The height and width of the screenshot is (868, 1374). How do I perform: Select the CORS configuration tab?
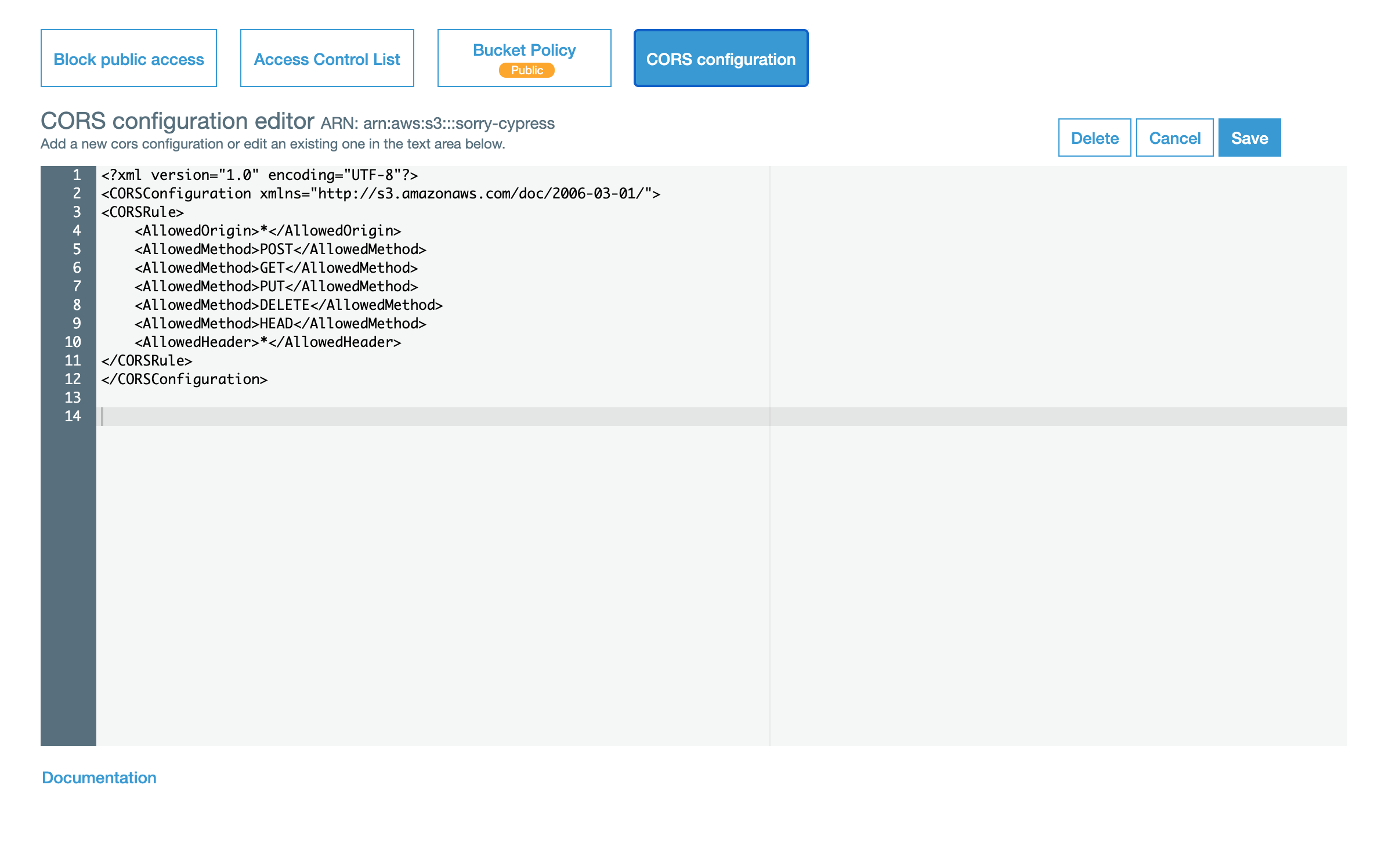tap(721, 58)
